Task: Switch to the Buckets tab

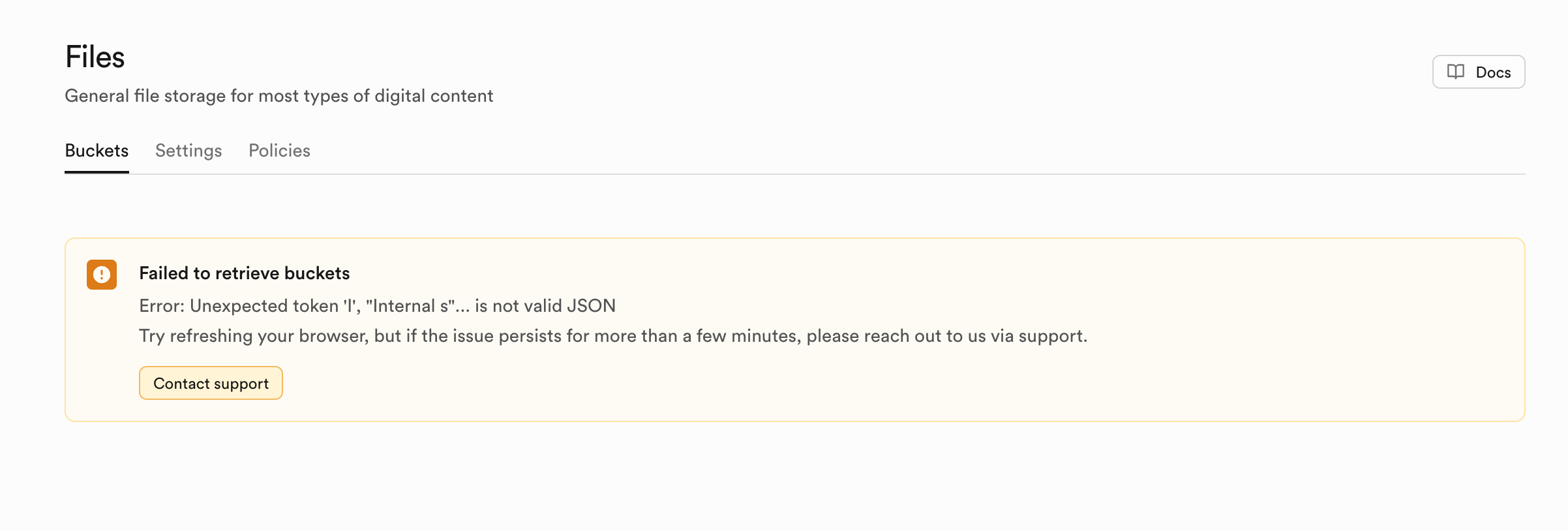Action: (97, 151)
